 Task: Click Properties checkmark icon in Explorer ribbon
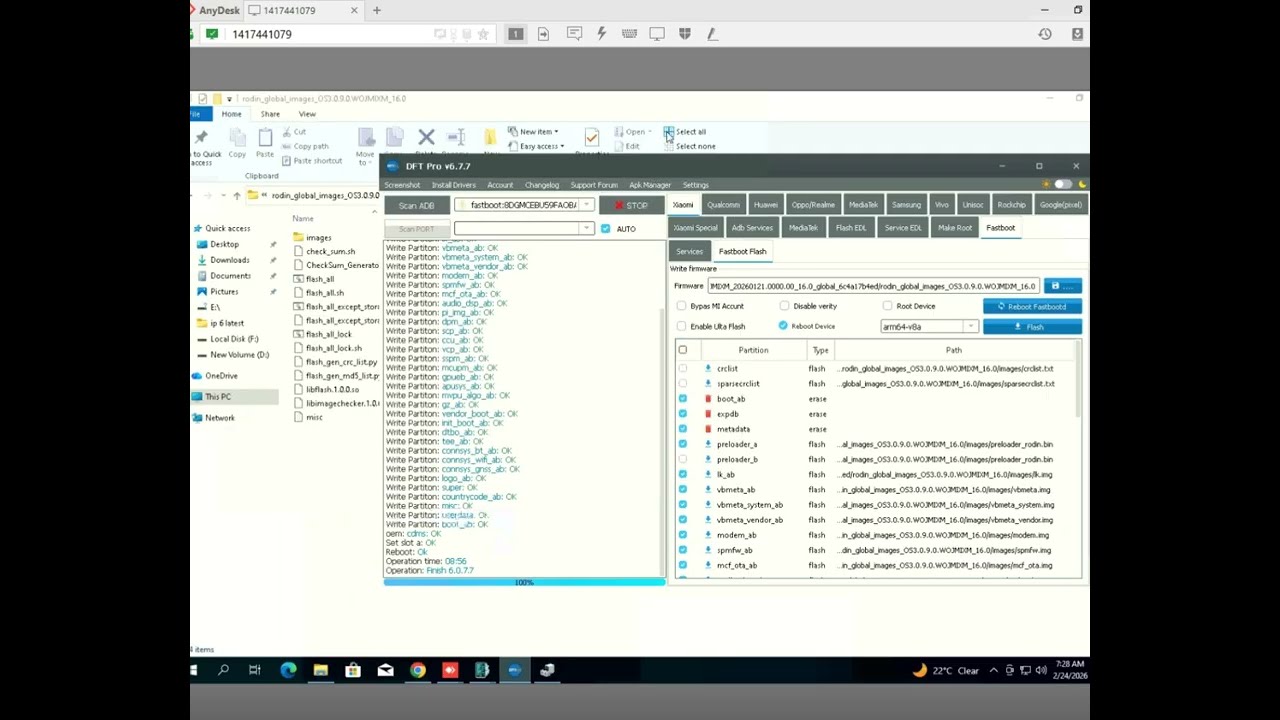click(592, 137)
